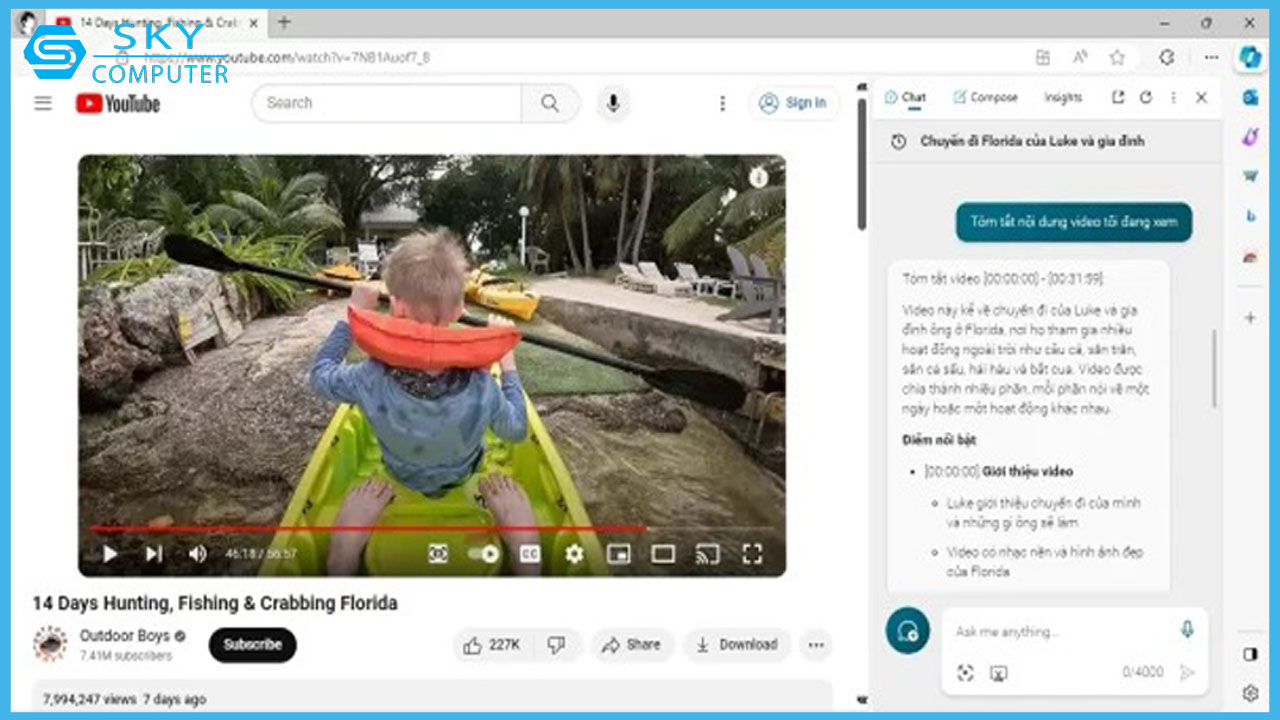Send the chat message
This screenshot has height=720, width=1280.
click(1187, 673)
